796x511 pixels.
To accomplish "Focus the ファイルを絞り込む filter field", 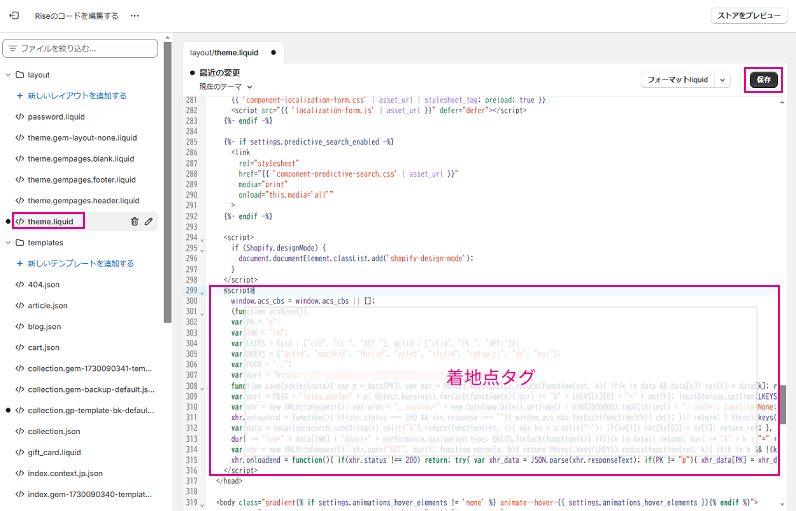I will tap(80, 49).
